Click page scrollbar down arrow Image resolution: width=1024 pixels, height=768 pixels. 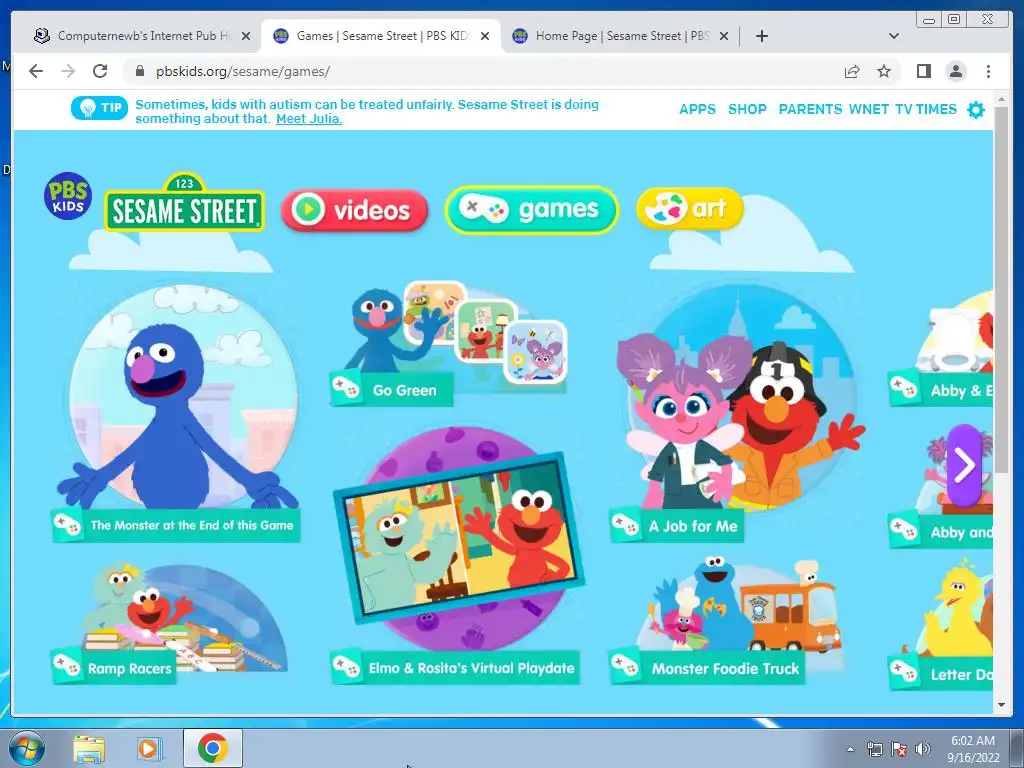1001,705
